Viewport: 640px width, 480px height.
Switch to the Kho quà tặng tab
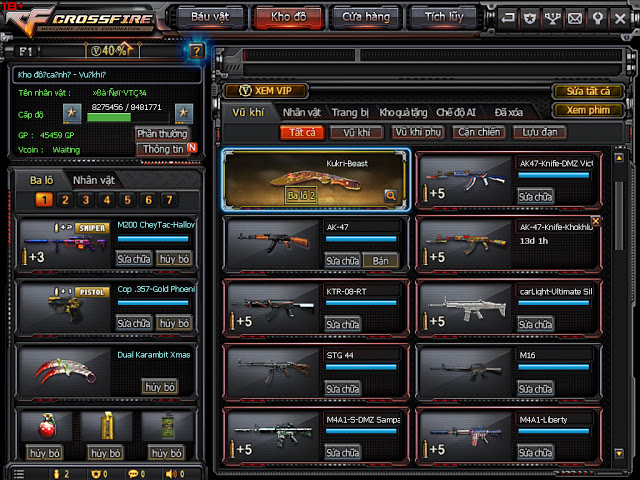point(403,112)
